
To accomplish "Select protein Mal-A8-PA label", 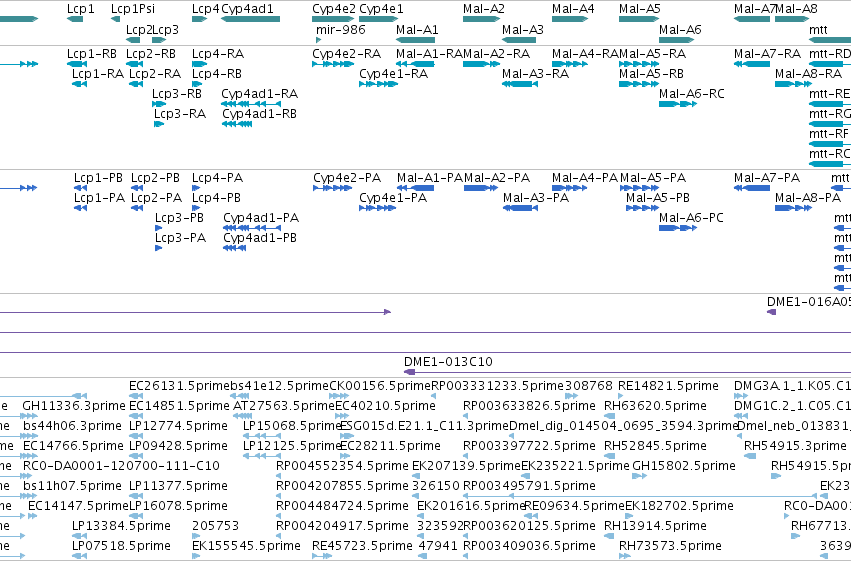I will pyautogui.click(x=808, y=198).
